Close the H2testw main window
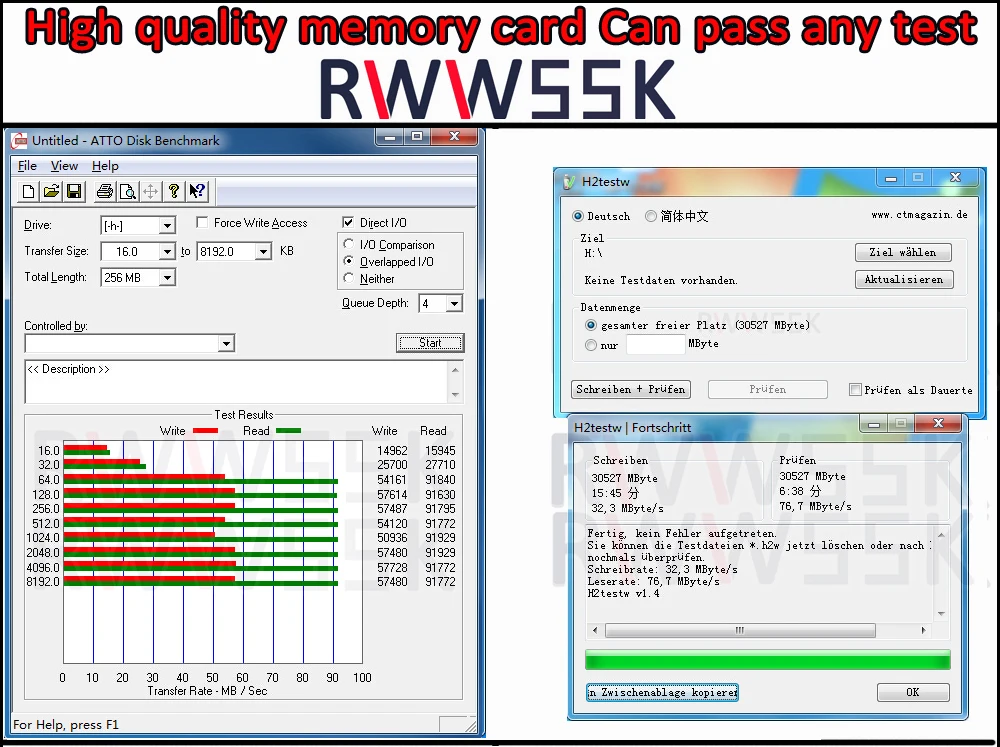 [955, 178]
